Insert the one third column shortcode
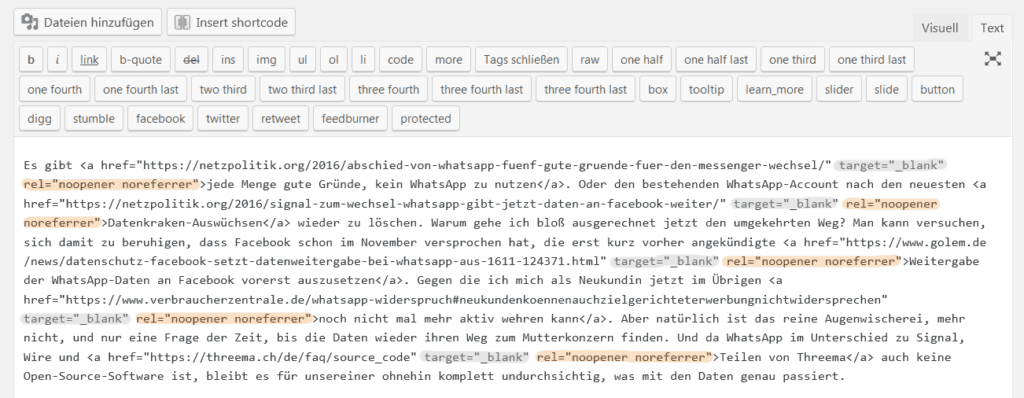1024x398 pixels. (x=793, y=59)
